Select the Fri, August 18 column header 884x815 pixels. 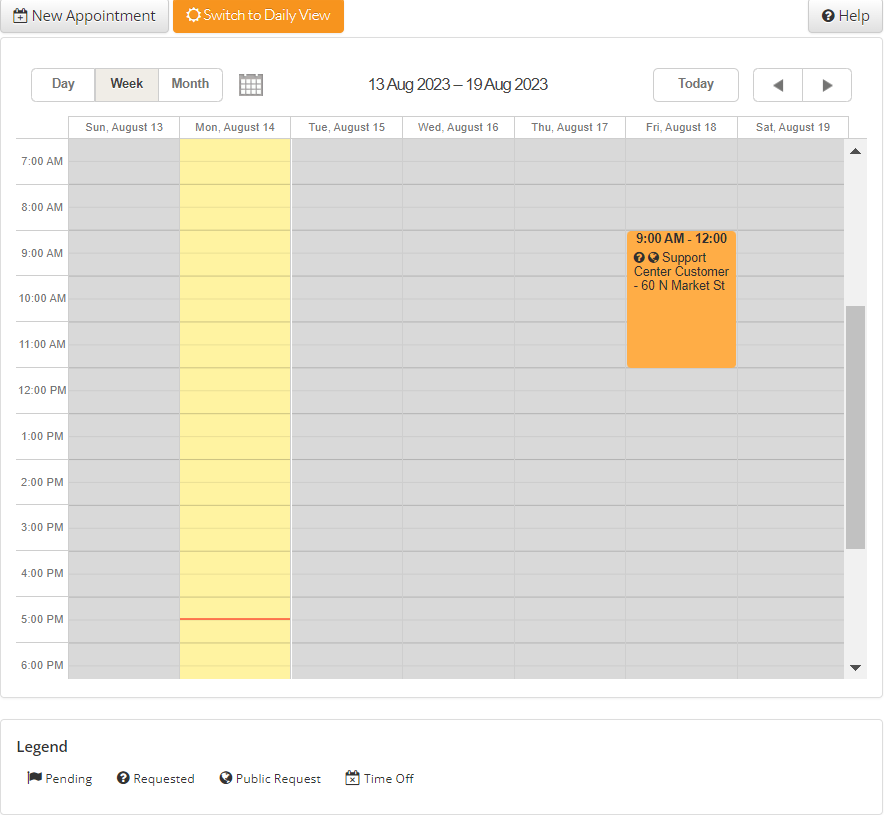pos(681,127)
